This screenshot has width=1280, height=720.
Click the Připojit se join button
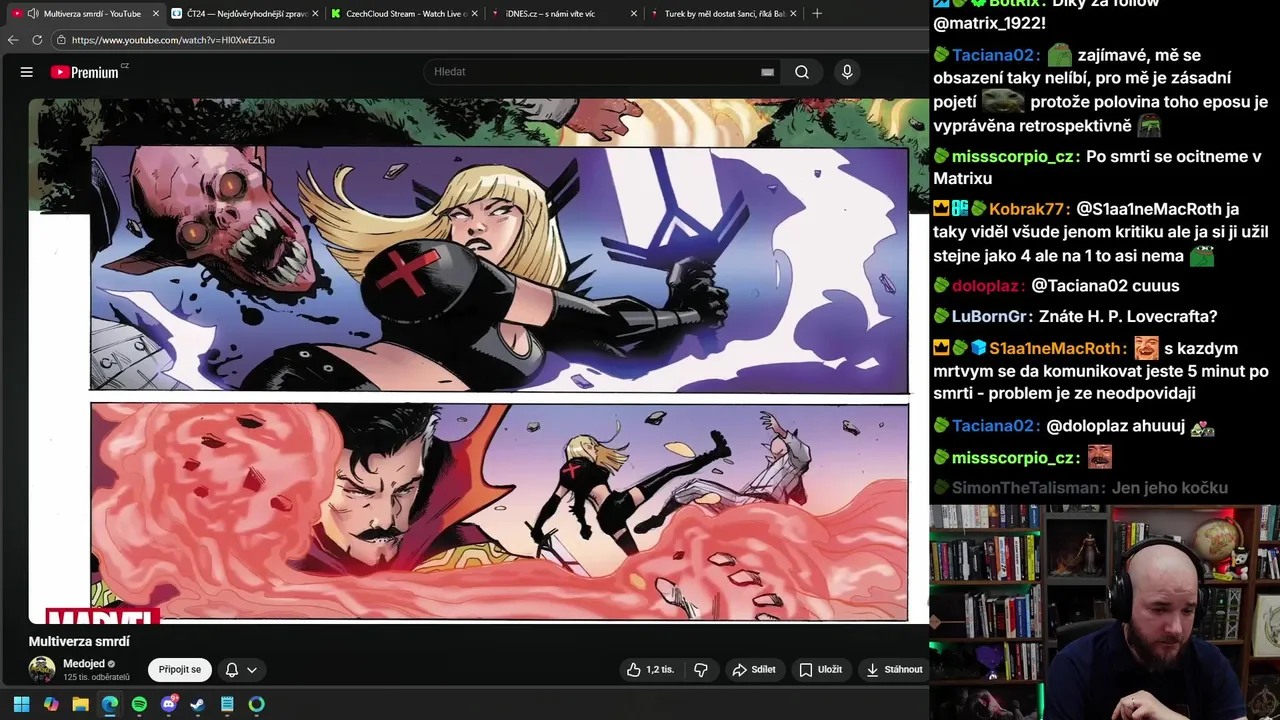click(x=180, y=670)
